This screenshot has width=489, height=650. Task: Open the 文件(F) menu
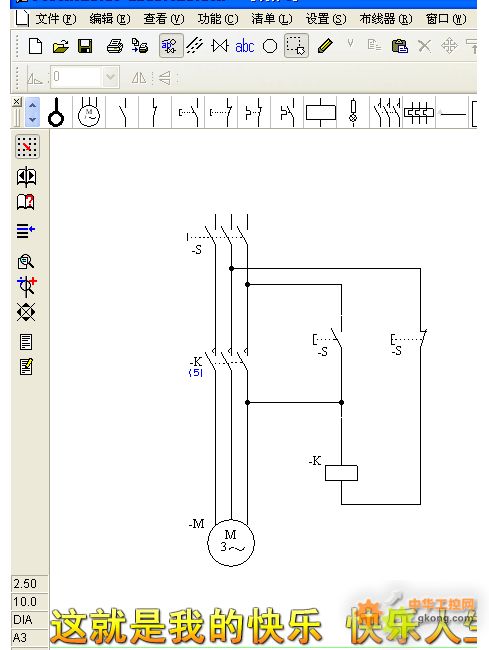56,19
